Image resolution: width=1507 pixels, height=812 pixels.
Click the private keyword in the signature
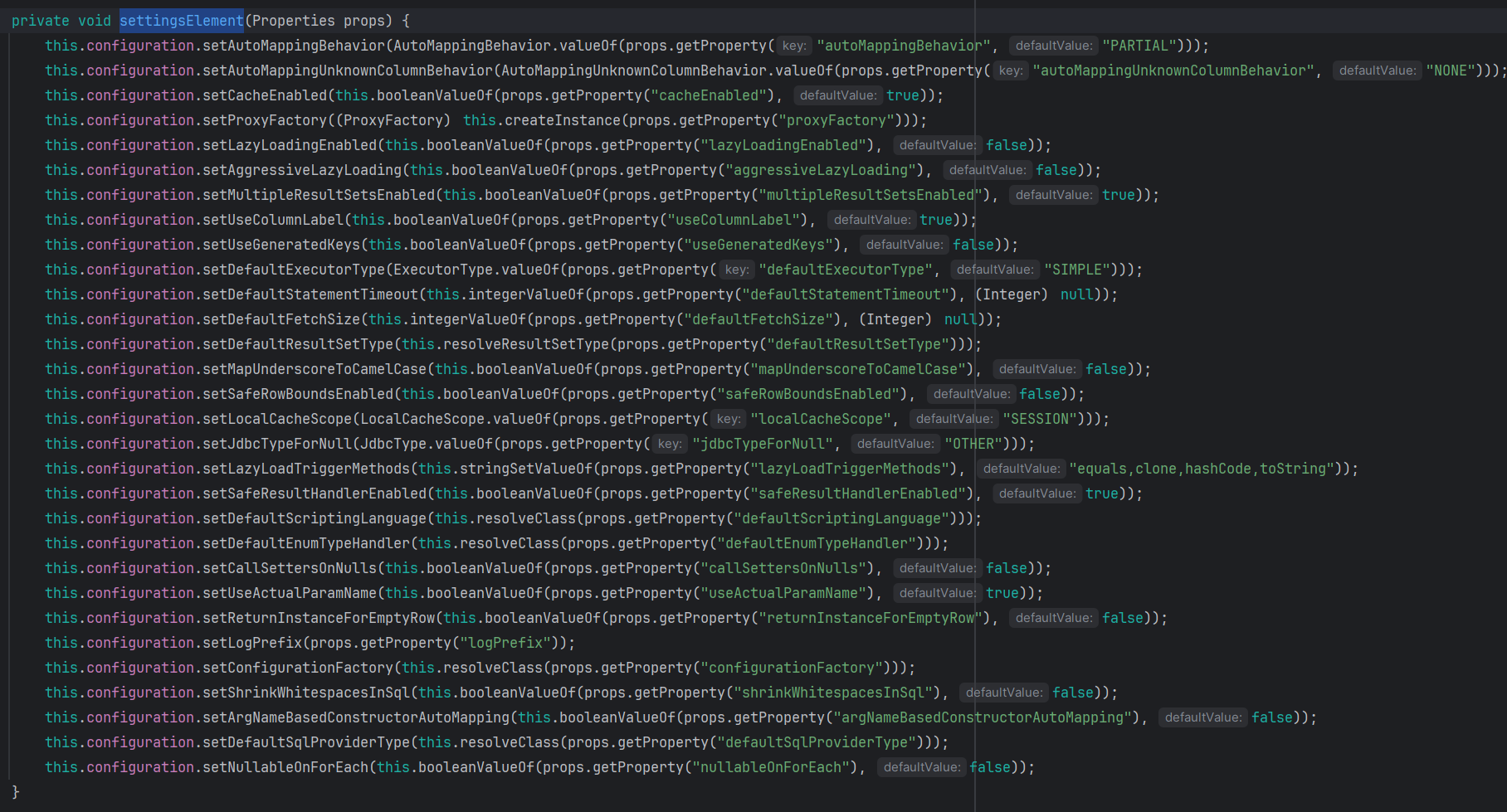point(41,21)
